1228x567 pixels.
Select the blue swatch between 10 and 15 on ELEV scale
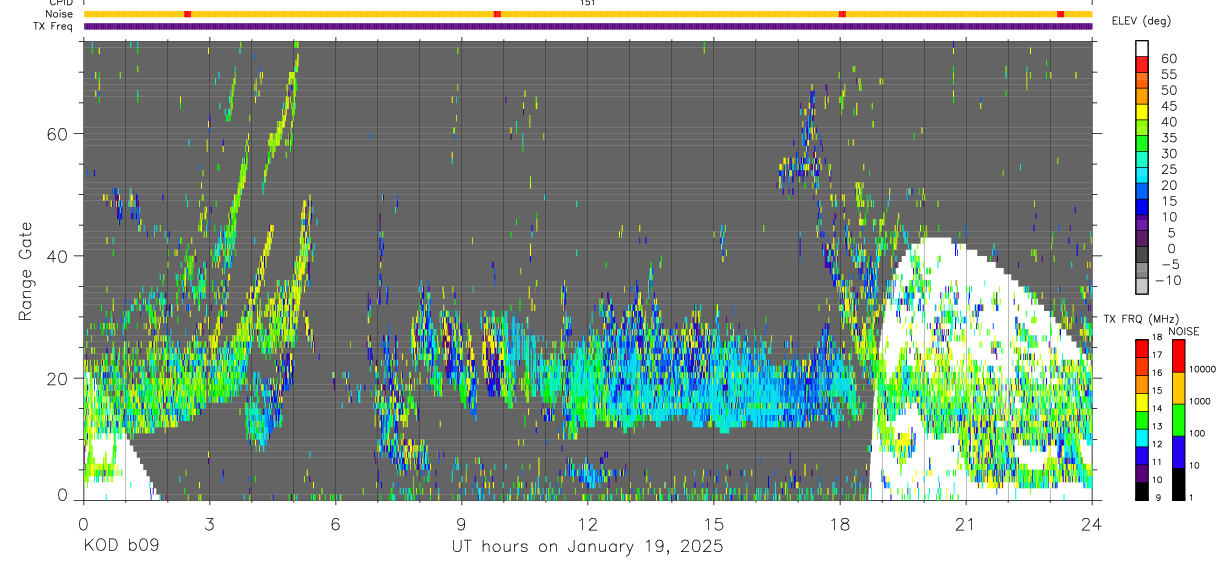tap(1142, 207)
